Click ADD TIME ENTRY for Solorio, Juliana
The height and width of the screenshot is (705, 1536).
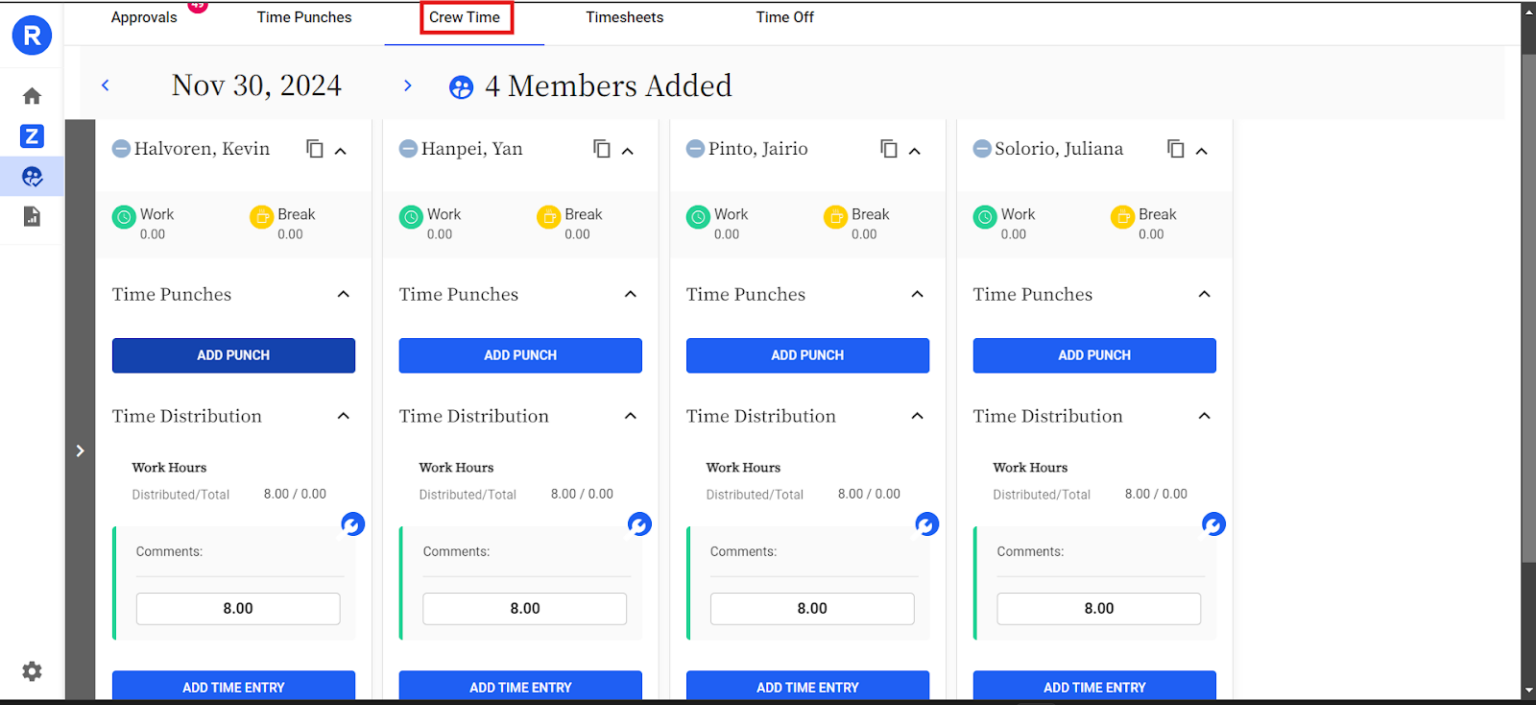[1094, 687]
